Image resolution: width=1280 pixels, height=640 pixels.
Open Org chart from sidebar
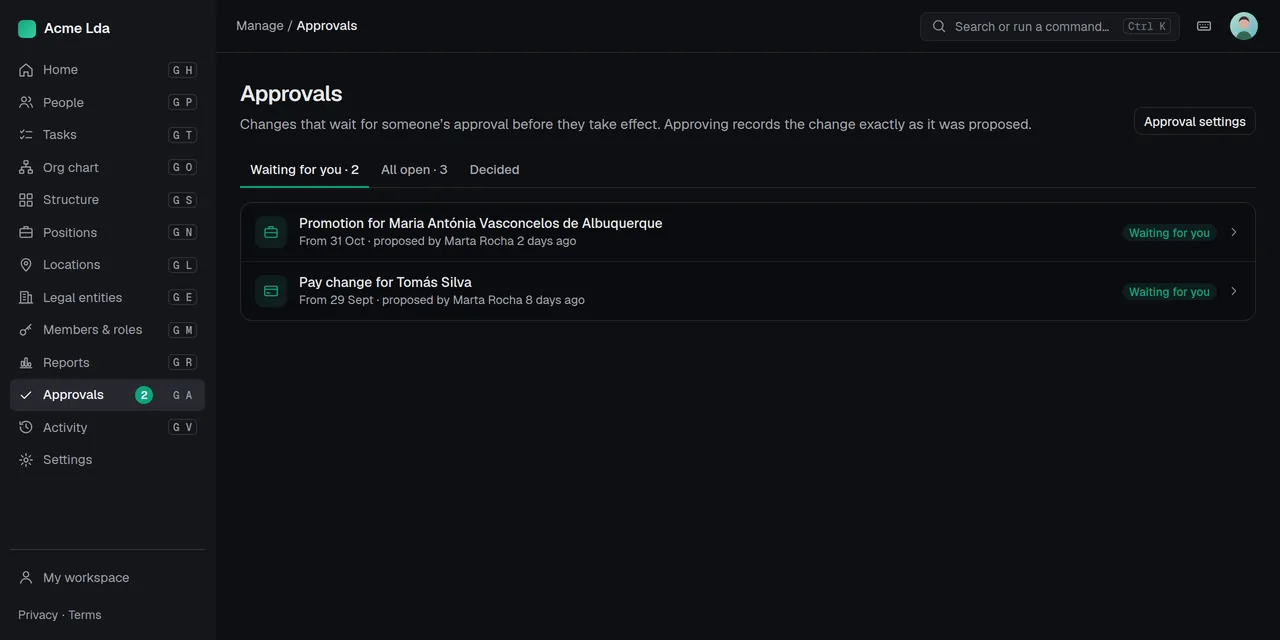point(107,167)
